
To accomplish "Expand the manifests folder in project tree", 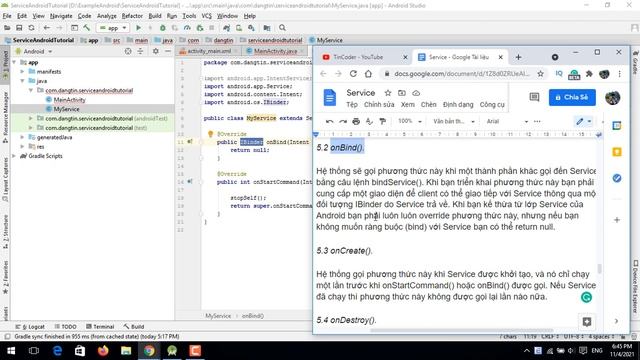I will tap(22, 71).
